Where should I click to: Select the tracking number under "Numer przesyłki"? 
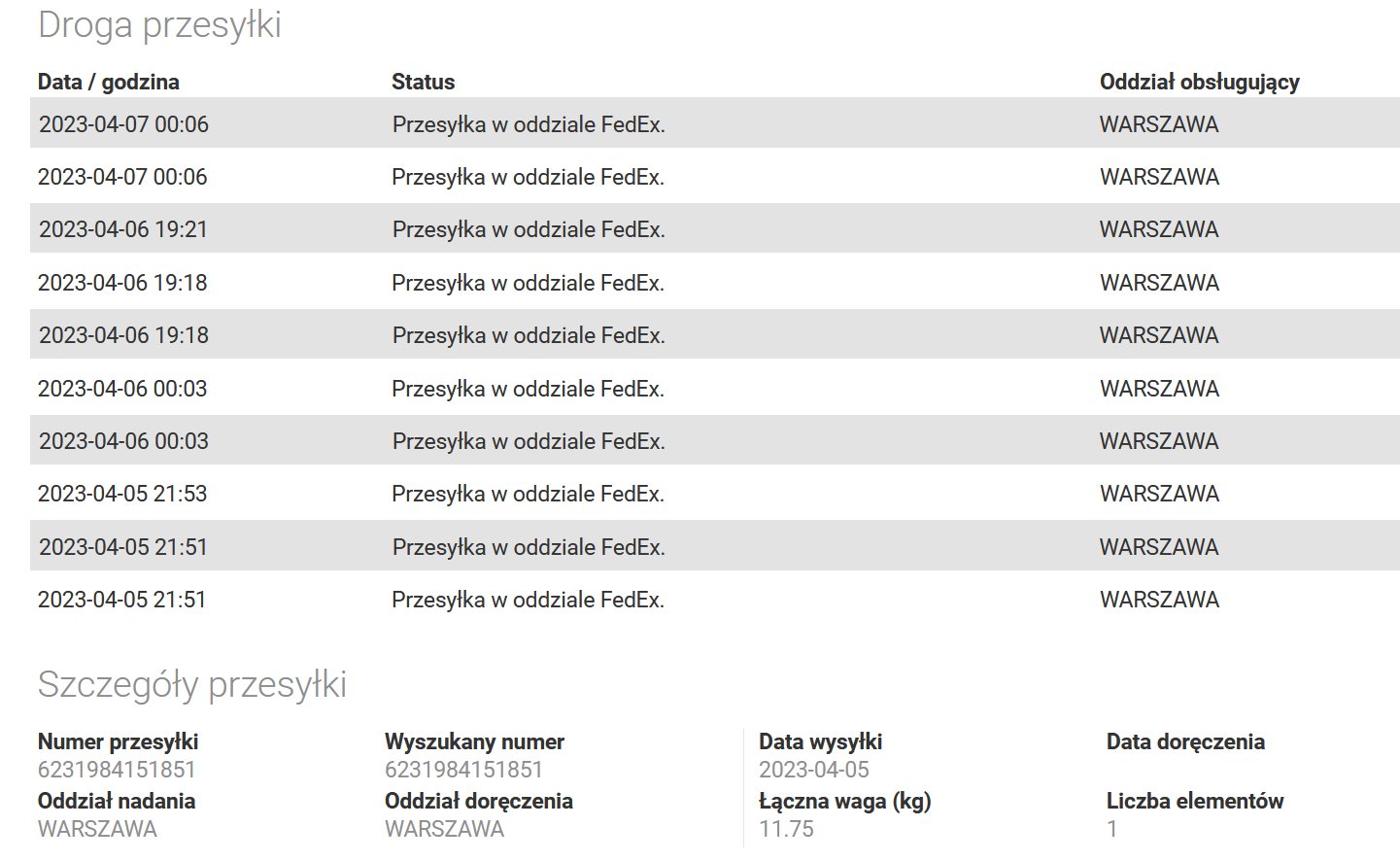point(117,770)
